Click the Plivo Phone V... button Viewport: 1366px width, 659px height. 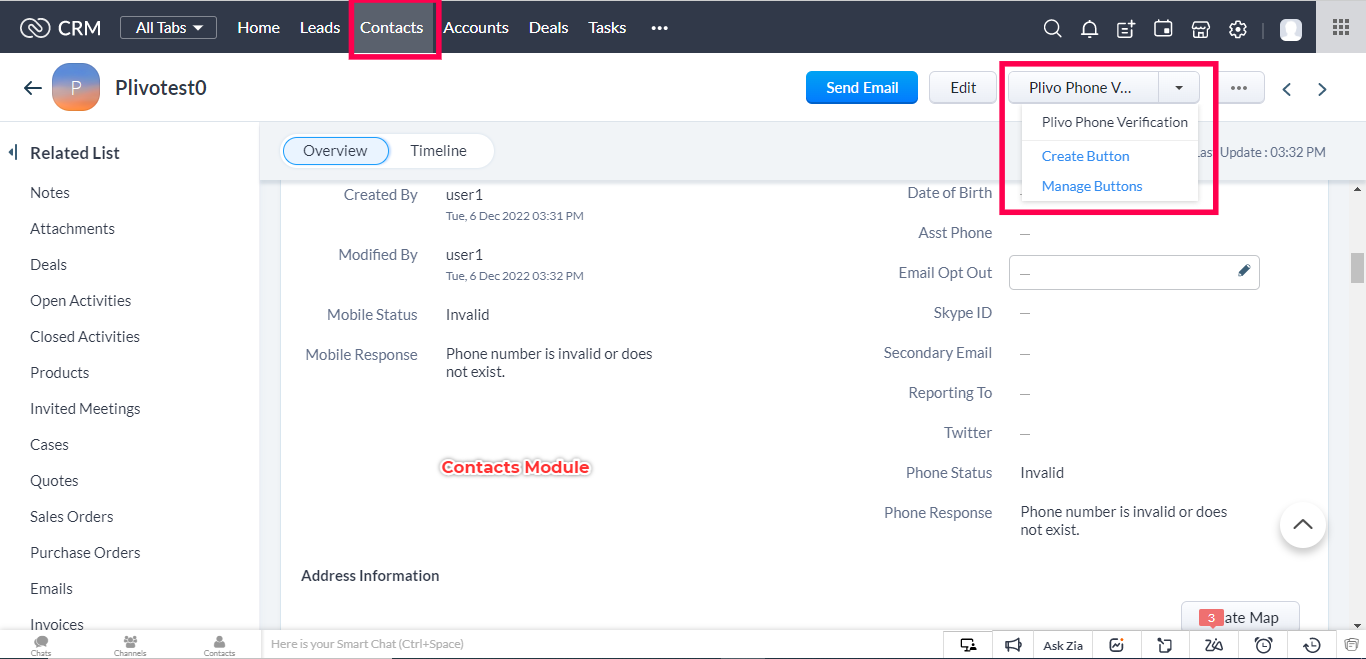click(1083, 88)
